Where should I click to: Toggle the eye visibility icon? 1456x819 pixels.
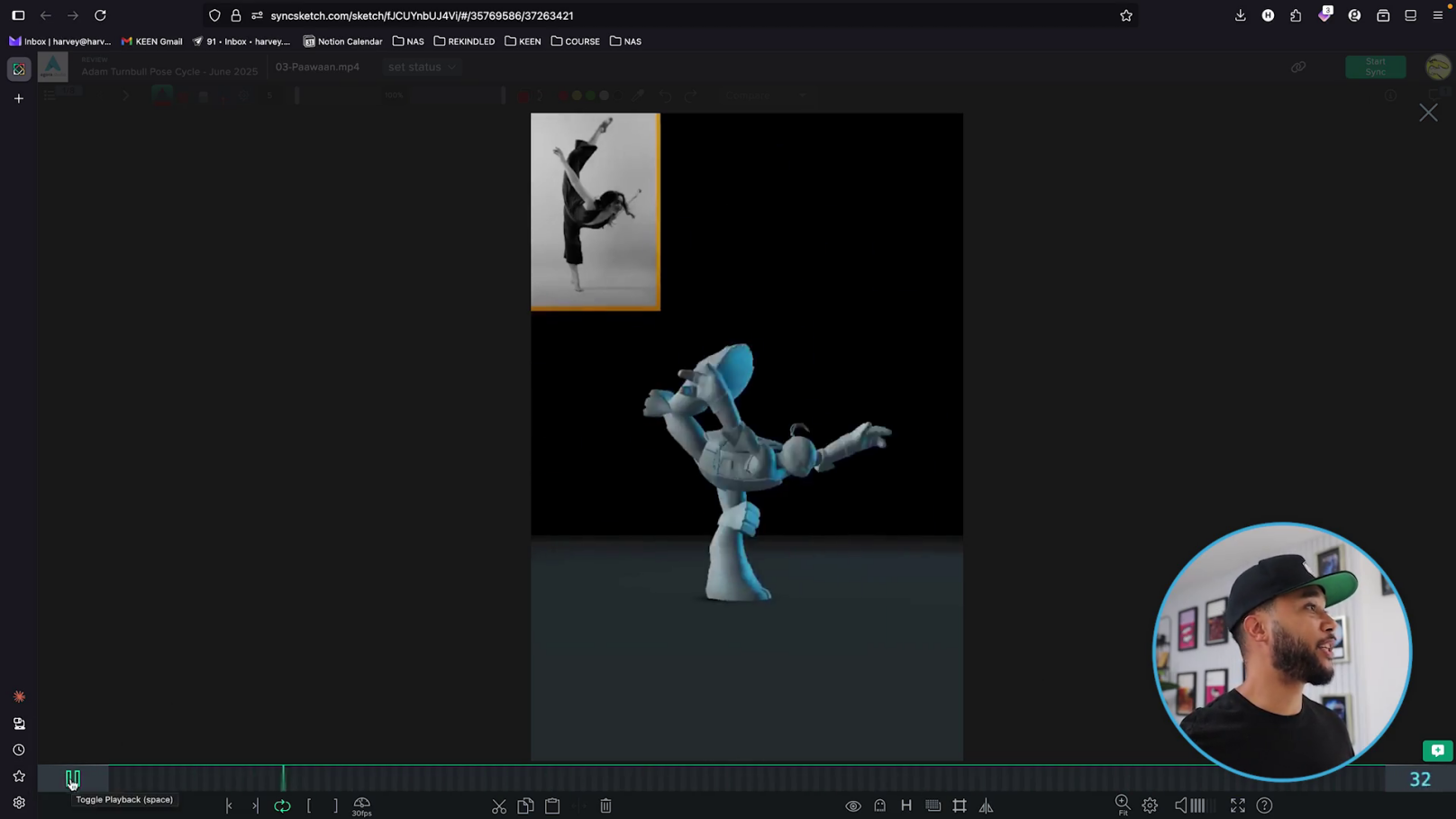tap(852, 805)
